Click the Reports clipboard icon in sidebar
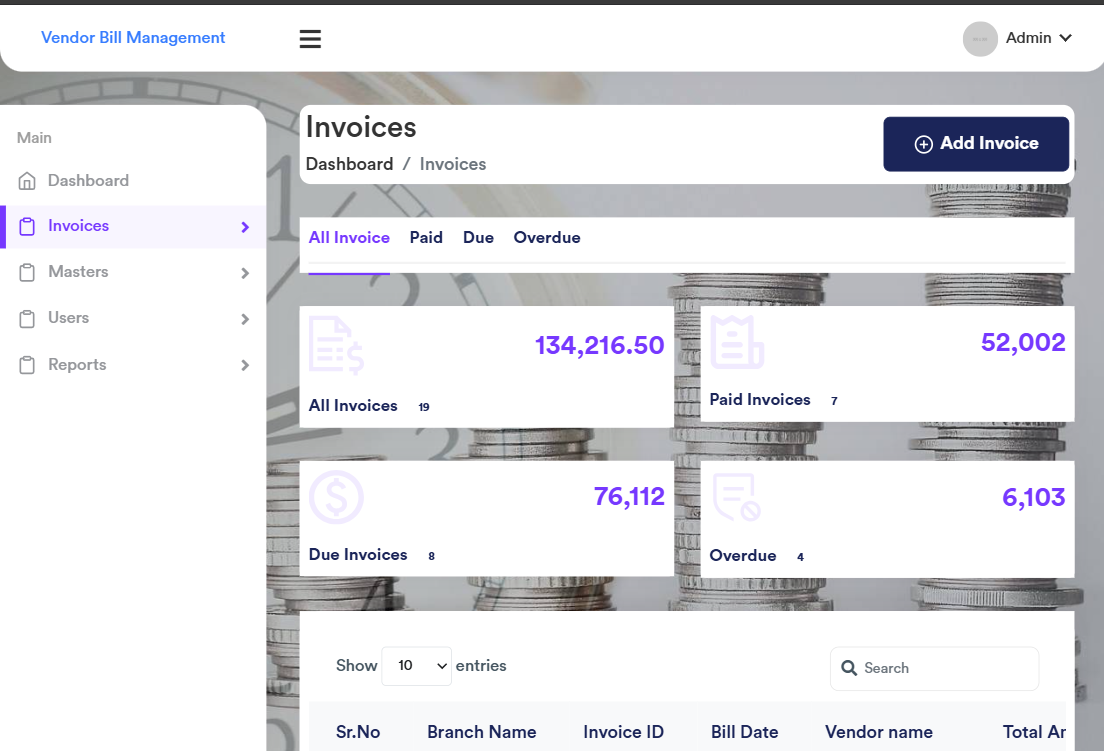 [28, 365]
